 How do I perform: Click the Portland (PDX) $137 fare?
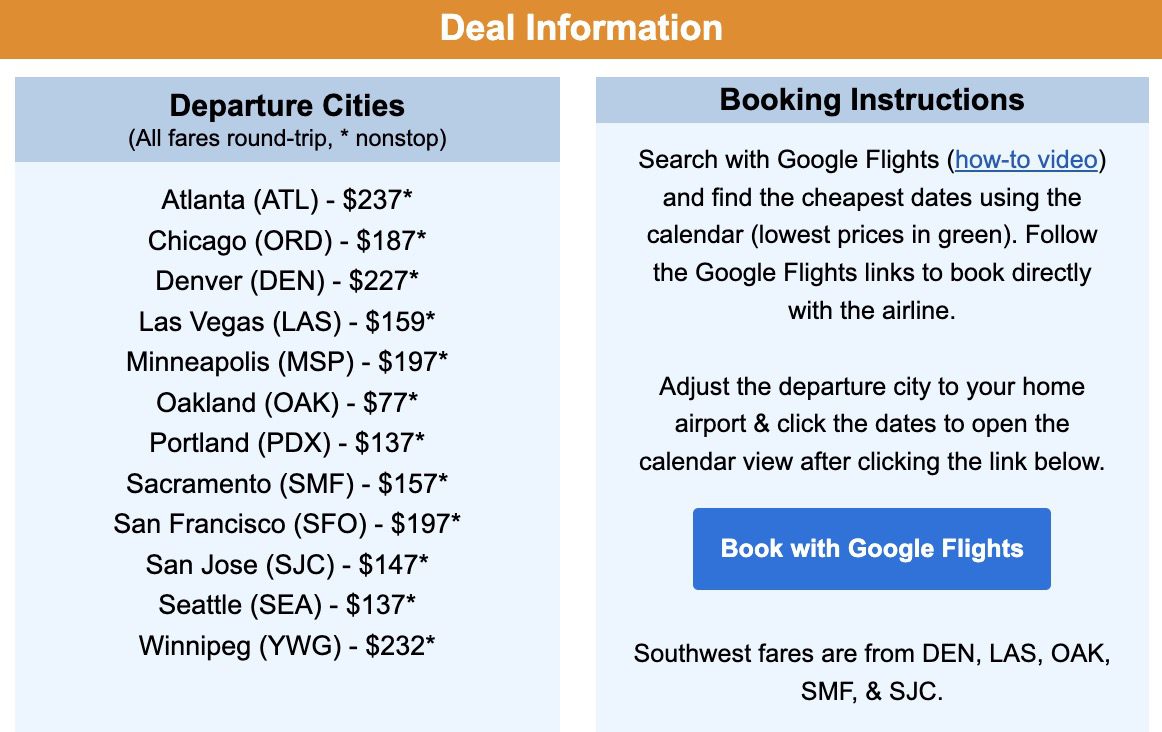(x=286, y=443)
